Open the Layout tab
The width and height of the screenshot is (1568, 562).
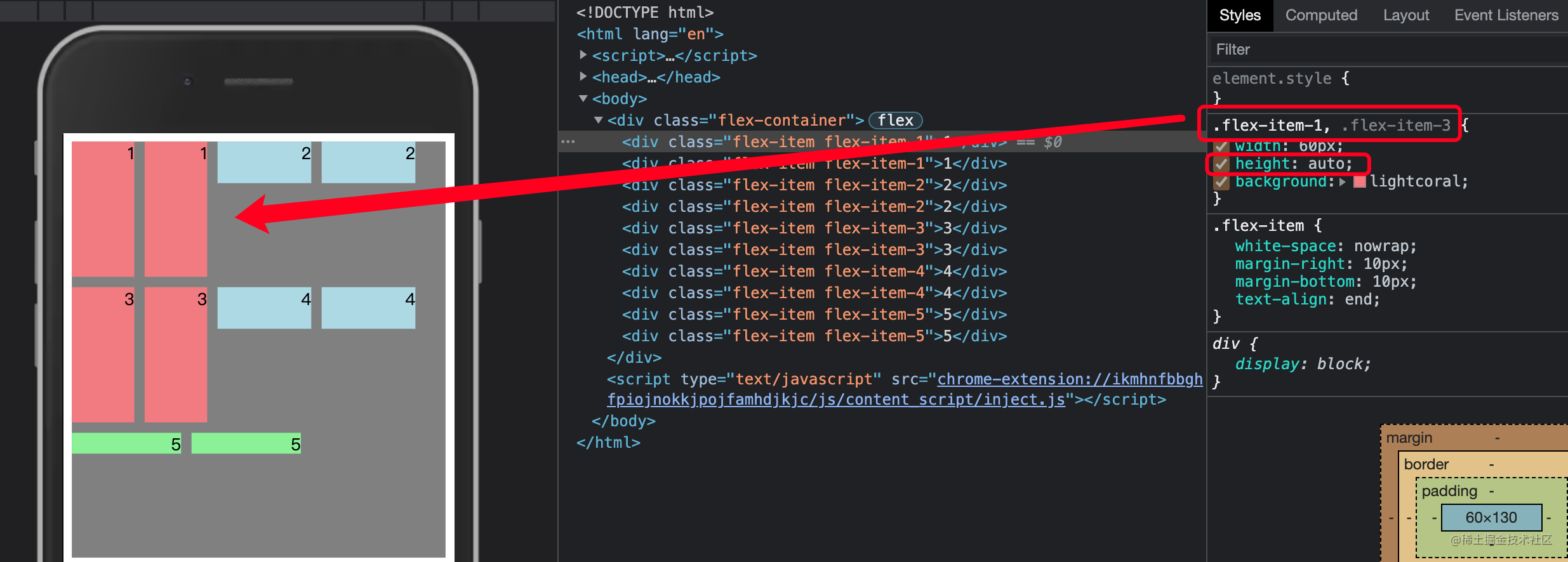tap(1406, 15)
